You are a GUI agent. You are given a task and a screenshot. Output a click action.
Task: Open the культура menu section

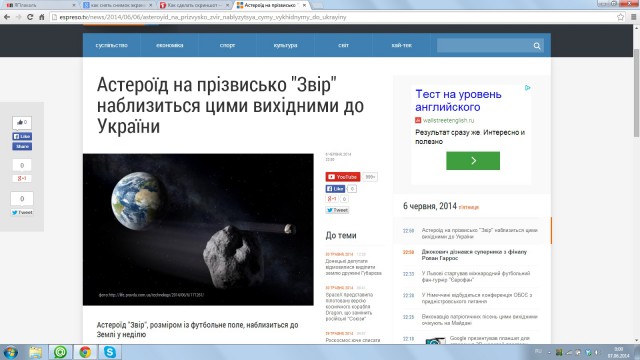tap(285, 45)
